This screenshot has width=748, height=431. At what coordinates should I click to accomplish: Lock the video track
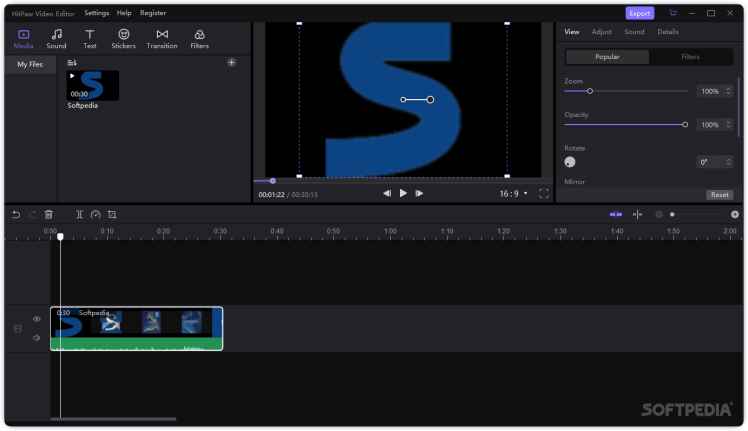[18, 329]
